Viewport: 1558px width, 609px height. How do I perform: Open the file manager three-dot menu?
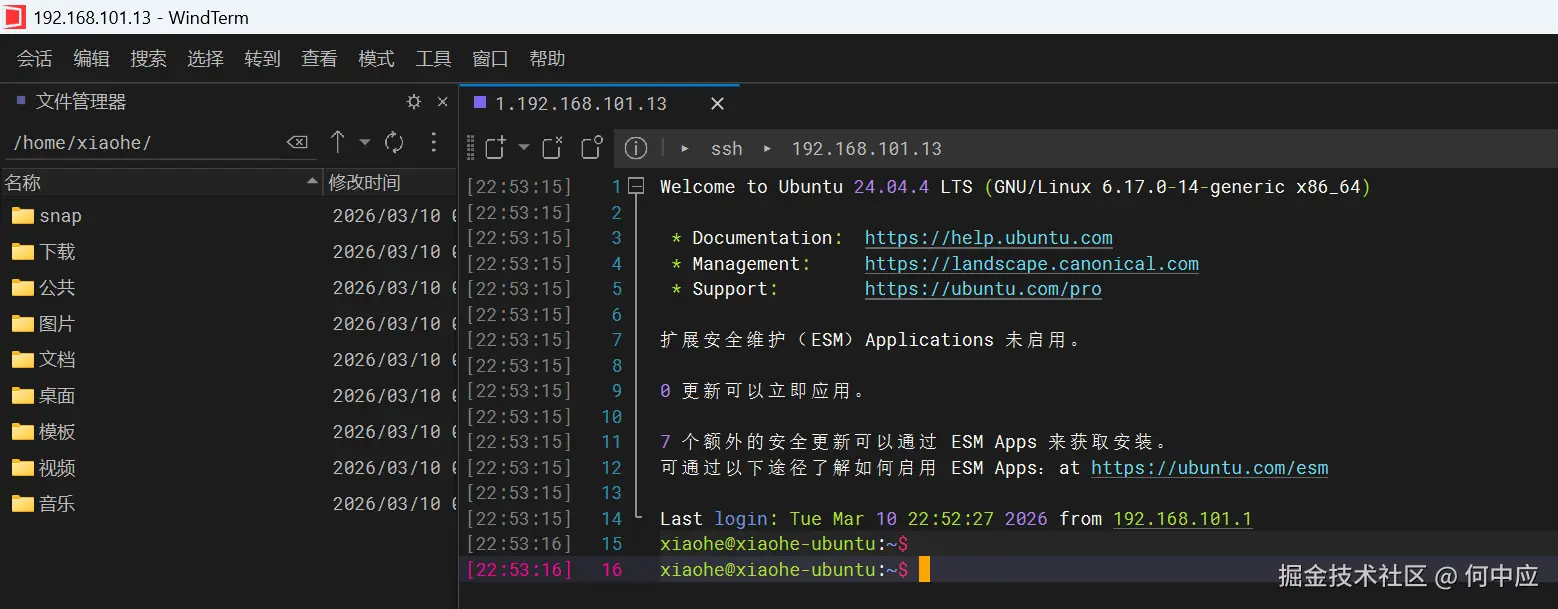click(433, 143)
